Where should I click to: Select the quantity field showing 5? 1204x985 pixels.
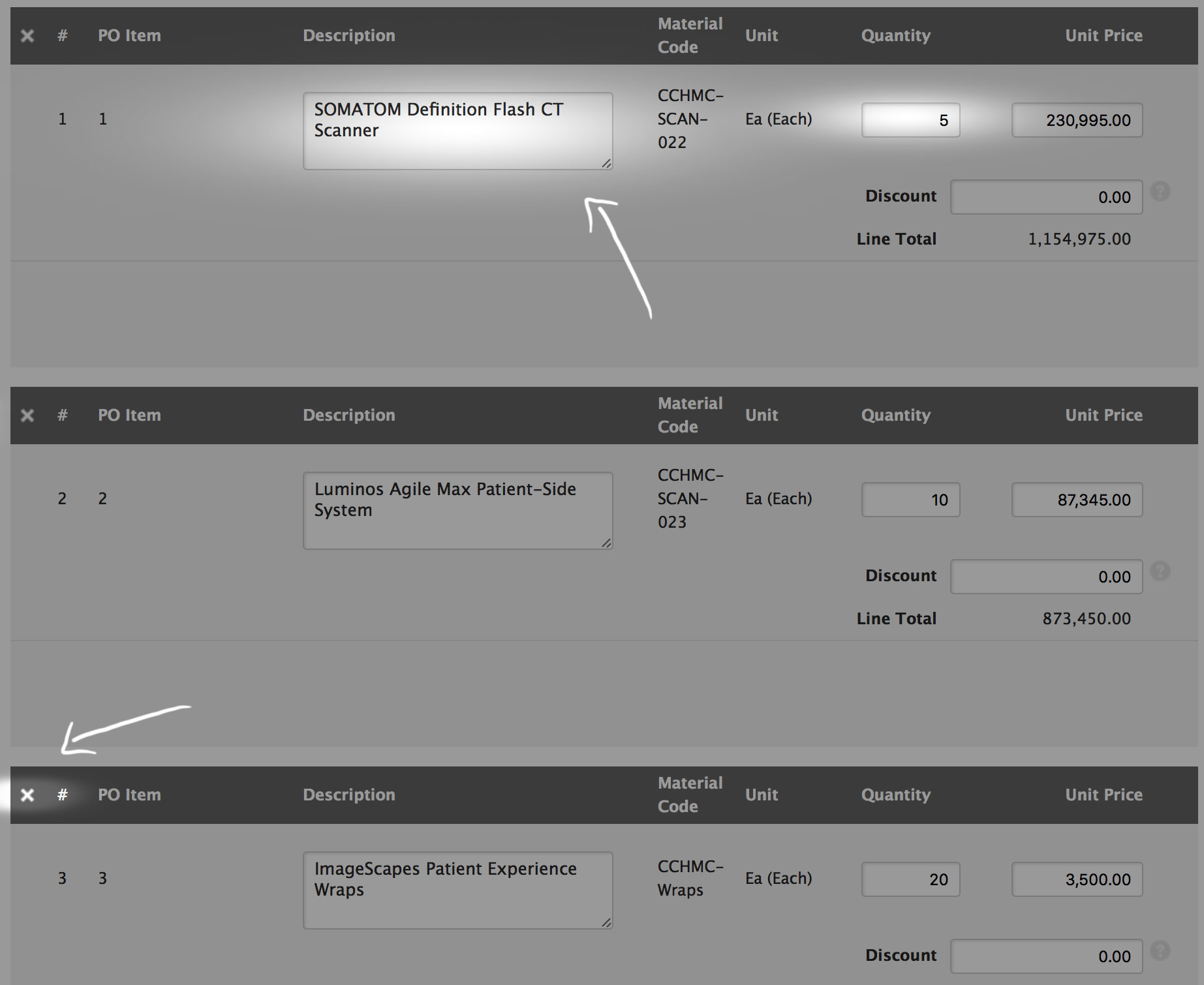point(910,120)
